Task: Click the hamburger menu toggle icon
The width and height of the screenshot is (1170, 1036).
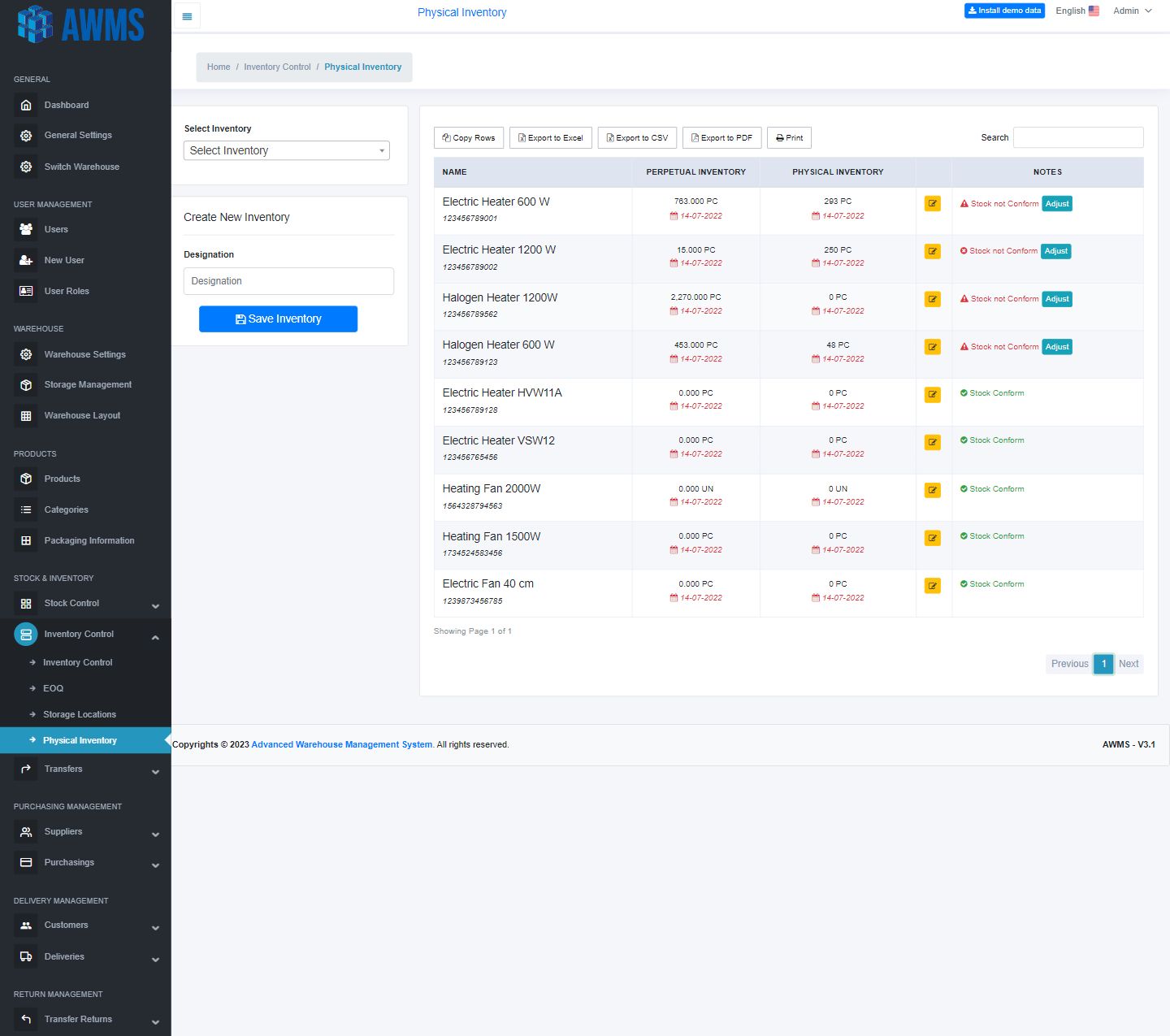Action: (187, 16)
